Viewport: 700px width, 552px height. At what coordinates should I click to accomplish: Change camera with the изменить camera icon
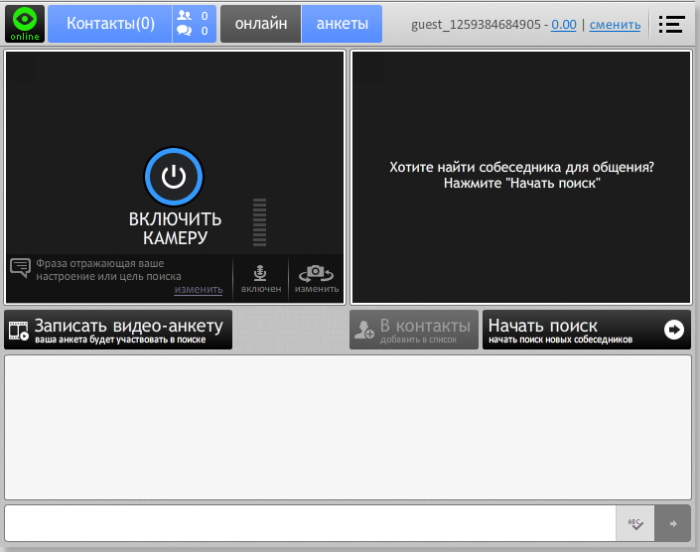pyautogui.click(x=317, y=279)
